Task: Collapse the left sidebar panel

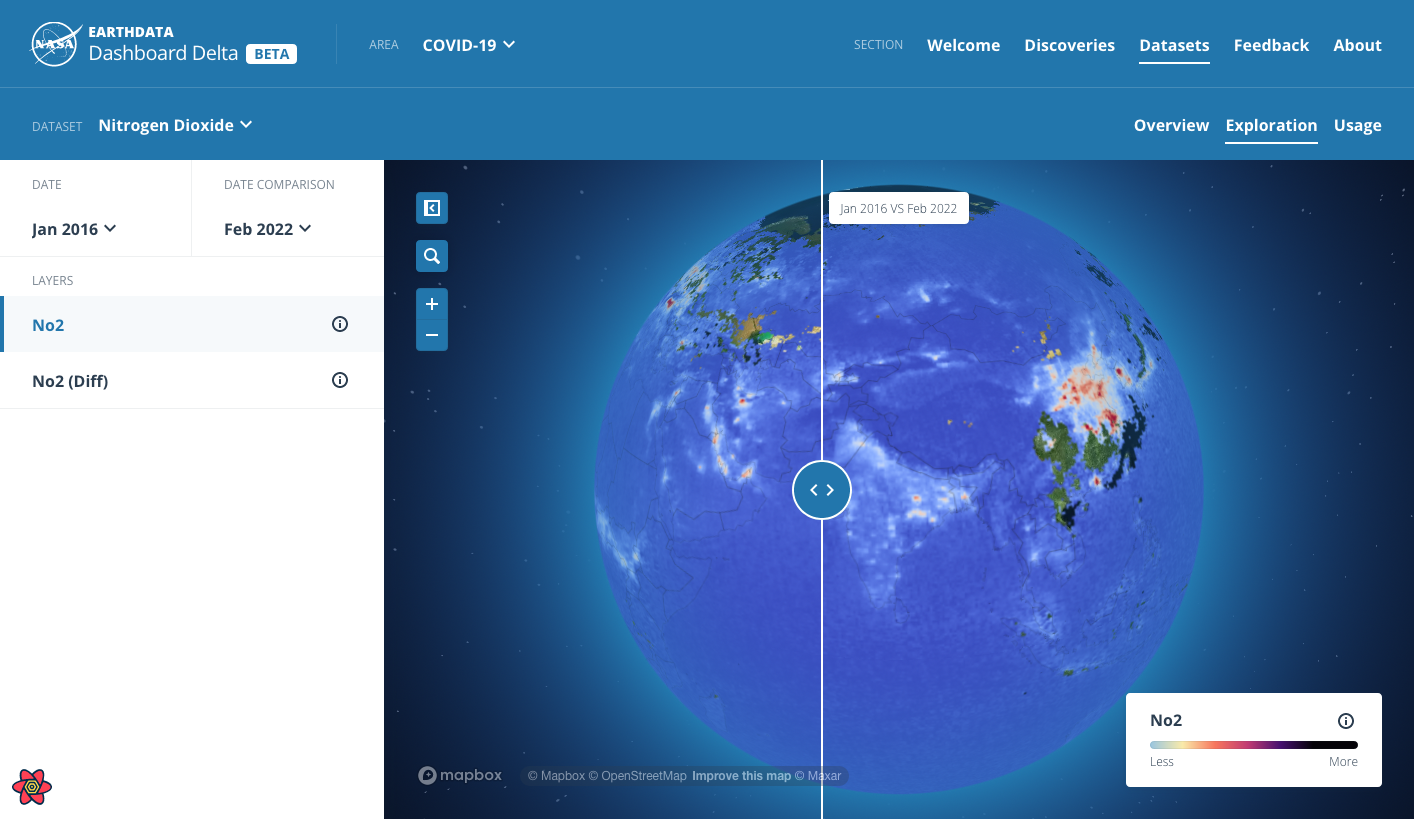Action: tap(431, 208)
